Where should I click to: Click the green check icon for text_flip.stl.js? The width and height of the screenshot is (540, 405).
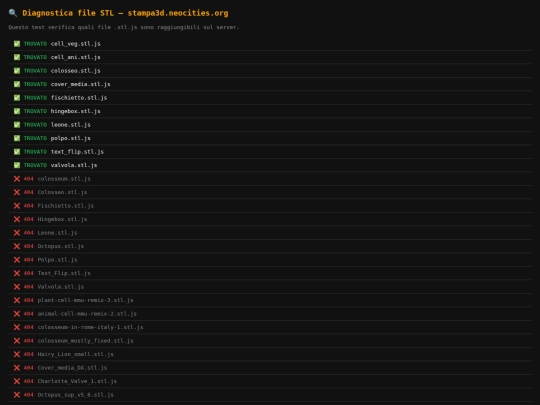17,152
